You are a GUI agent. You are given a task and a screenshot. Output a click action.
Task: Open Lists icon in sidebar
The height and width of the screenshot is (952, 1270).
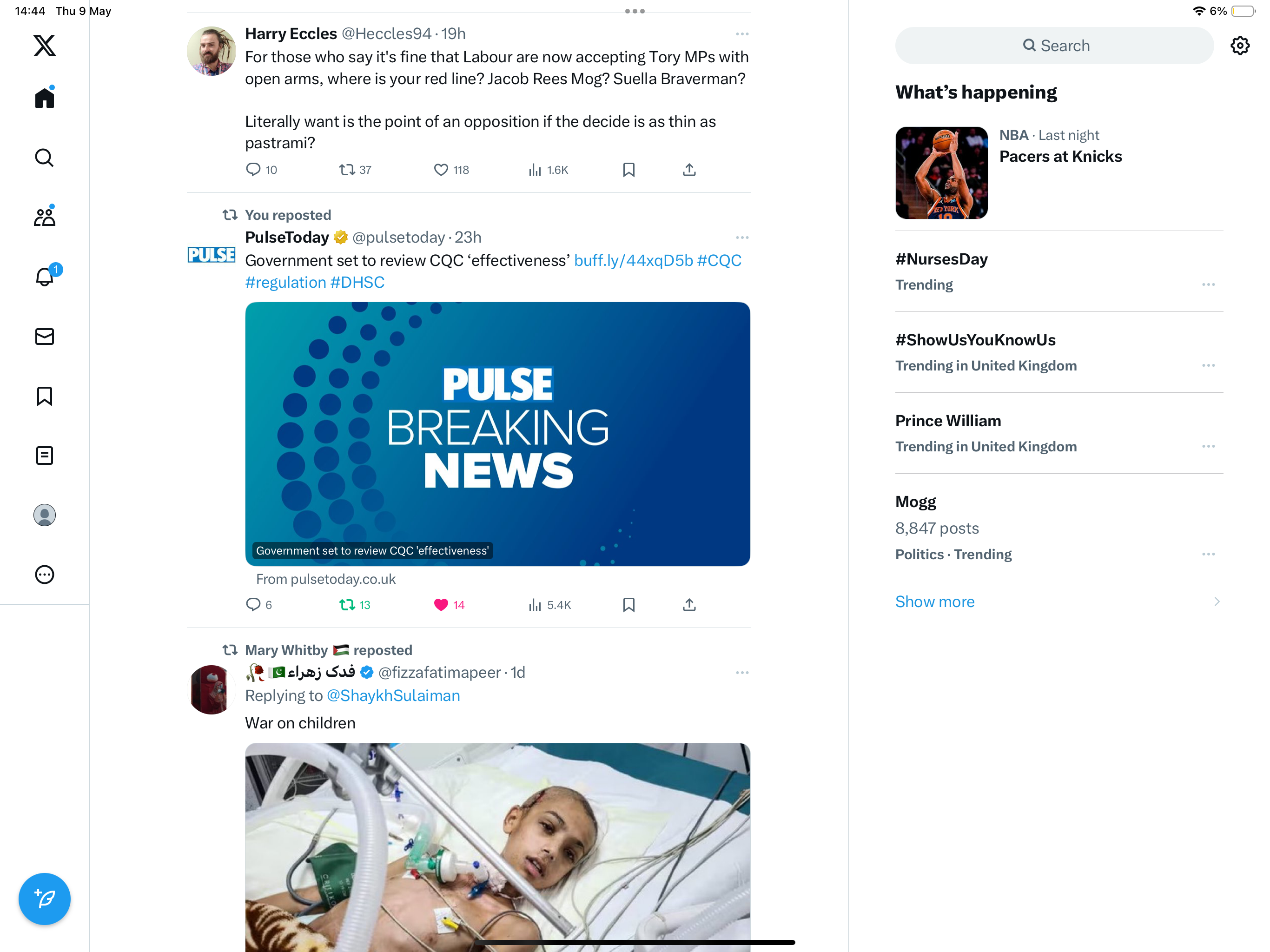pyautogui.click(x=44, y=456)
